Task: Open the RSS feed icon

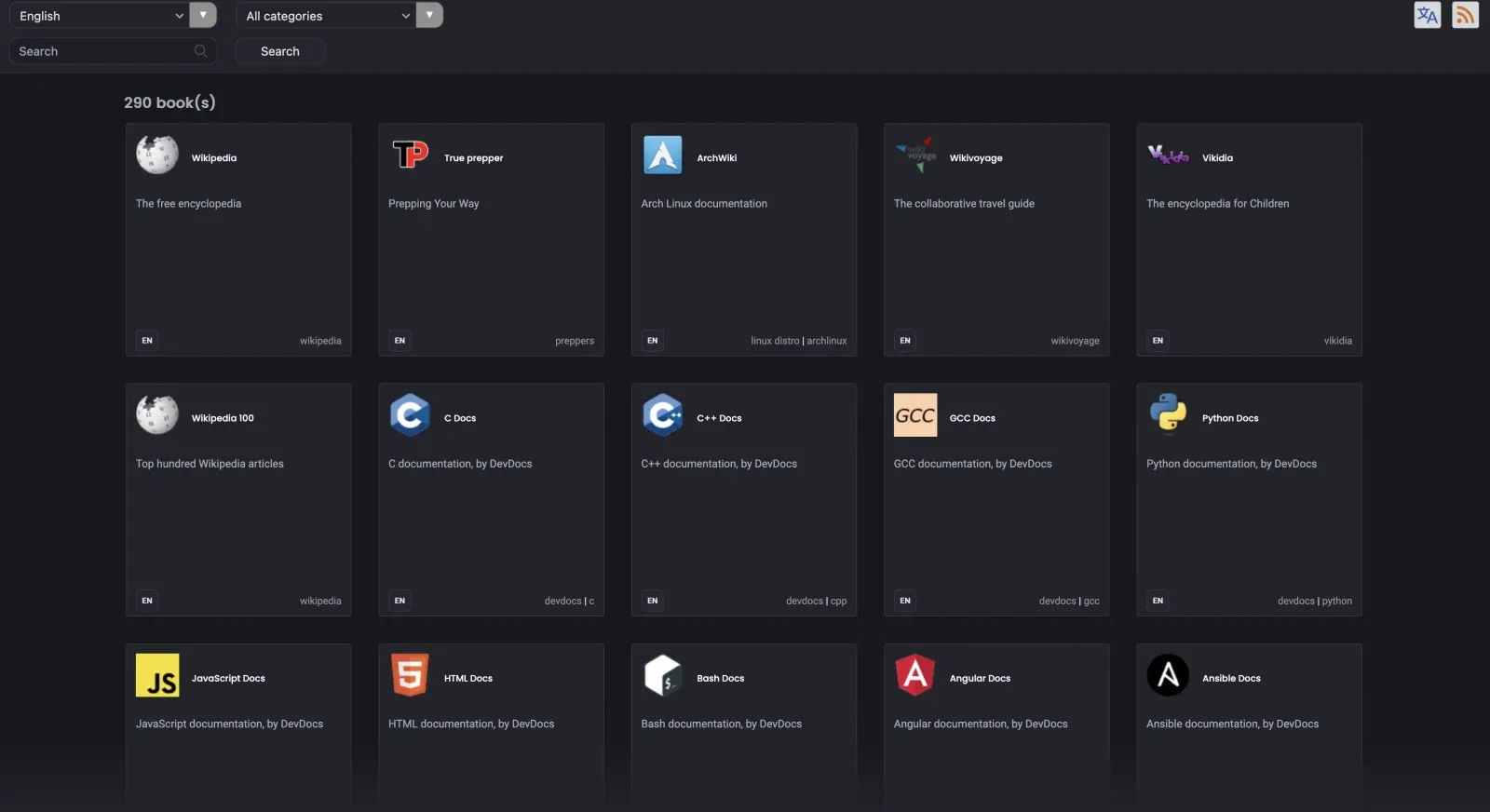Action: 1465,15
